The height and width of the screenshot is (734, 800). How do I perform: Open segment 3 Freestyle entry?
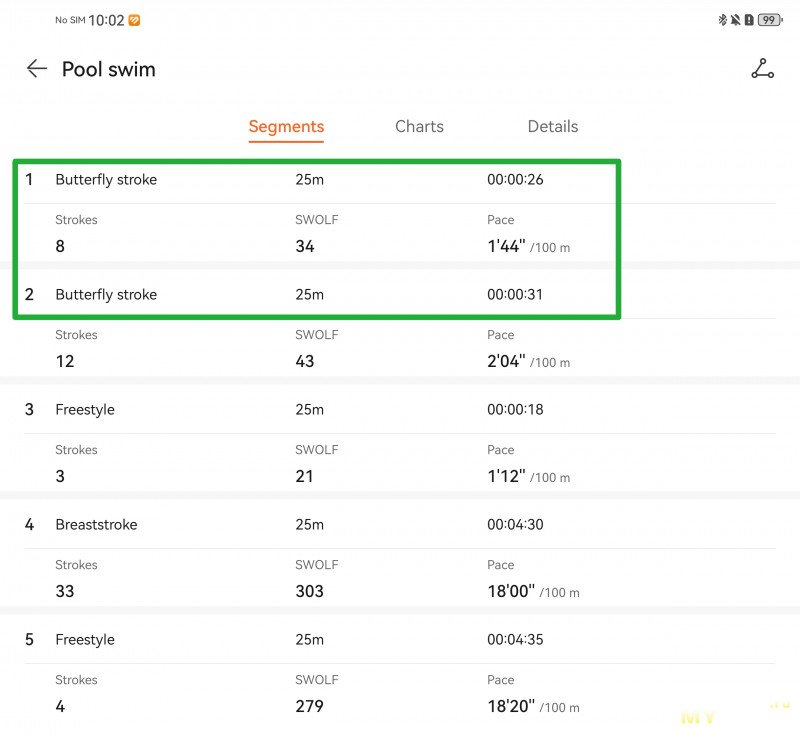click(85, 410)
